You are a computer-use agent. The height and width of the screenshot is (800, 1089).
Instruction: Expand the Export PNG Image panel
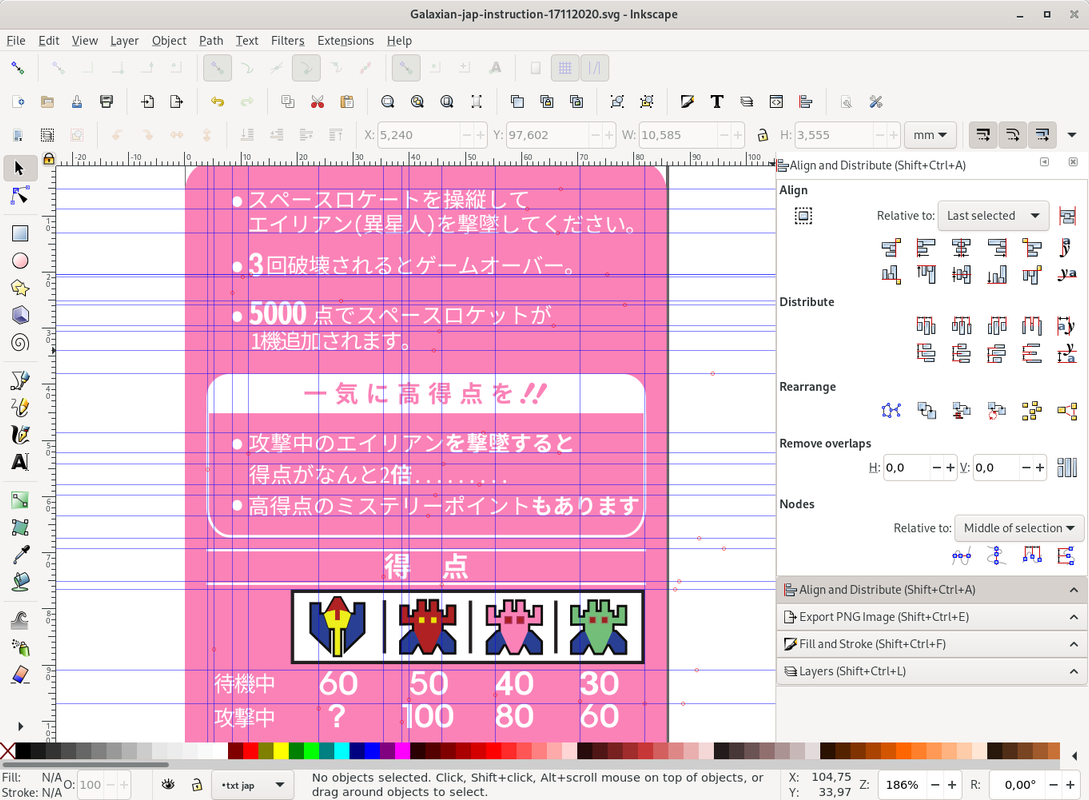(931, 617)
